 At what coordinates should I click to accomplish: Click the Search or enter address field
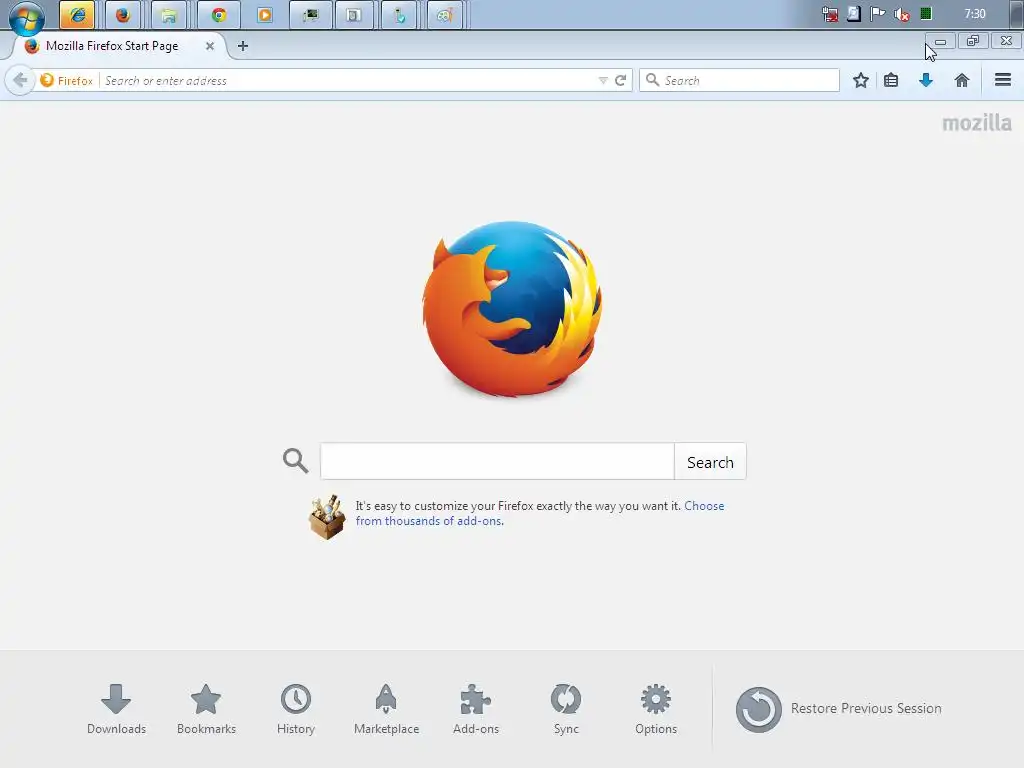[x=349, y=80]
